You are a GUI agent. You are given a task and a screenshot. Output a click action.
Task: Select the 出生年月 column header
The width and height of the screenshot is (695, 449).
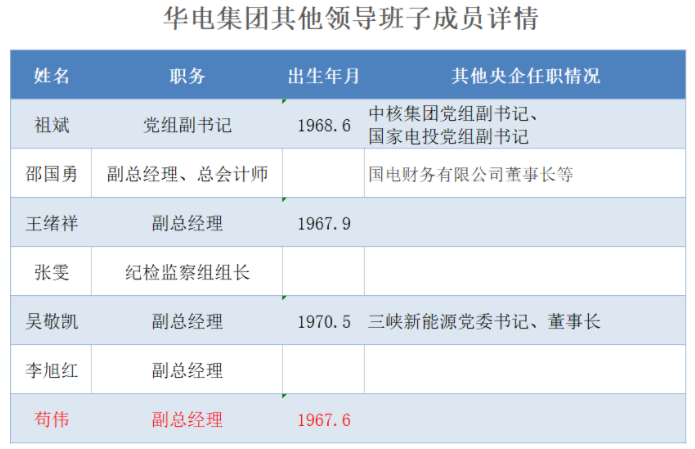324,76
